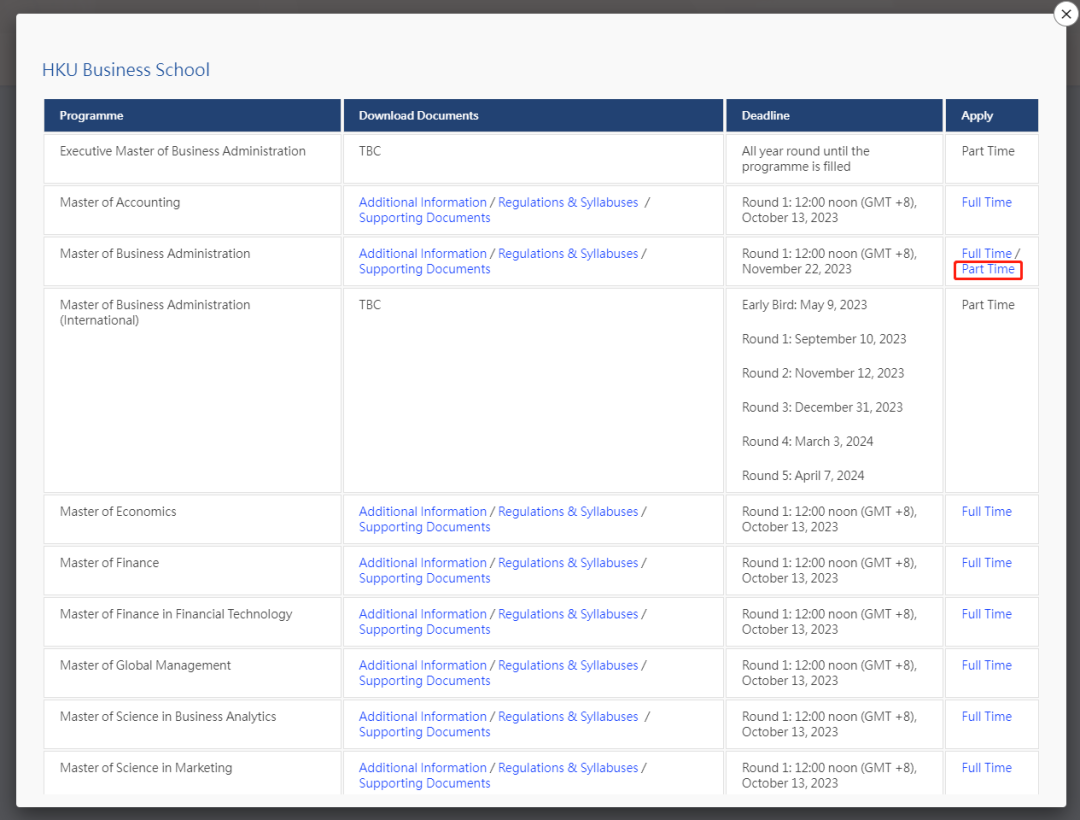Click Part Time text in Executive MBA row
1080x820 pixels.
click(x=988, y=151)
